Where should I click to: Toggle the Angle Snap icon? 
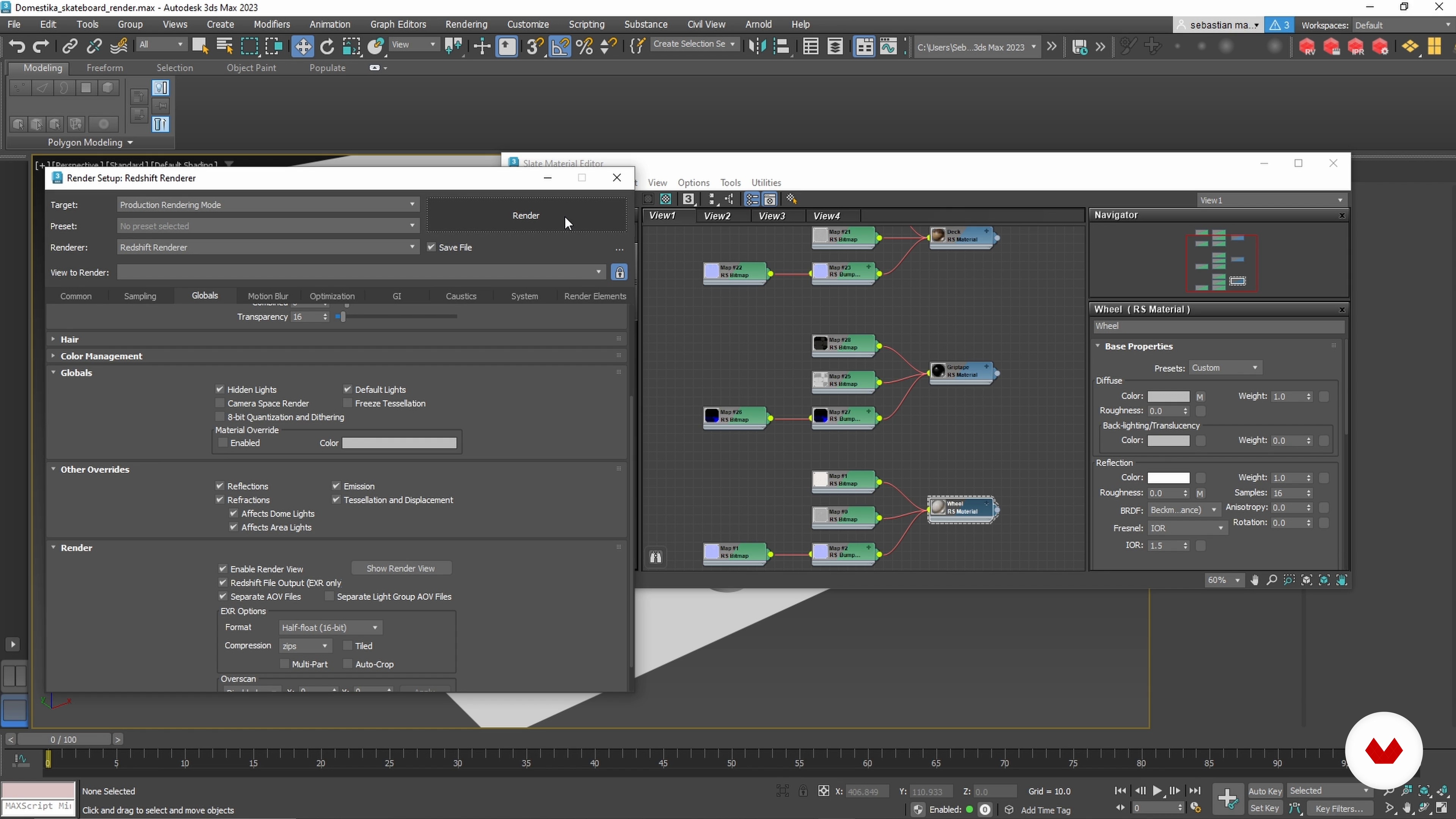coord(560,46)
